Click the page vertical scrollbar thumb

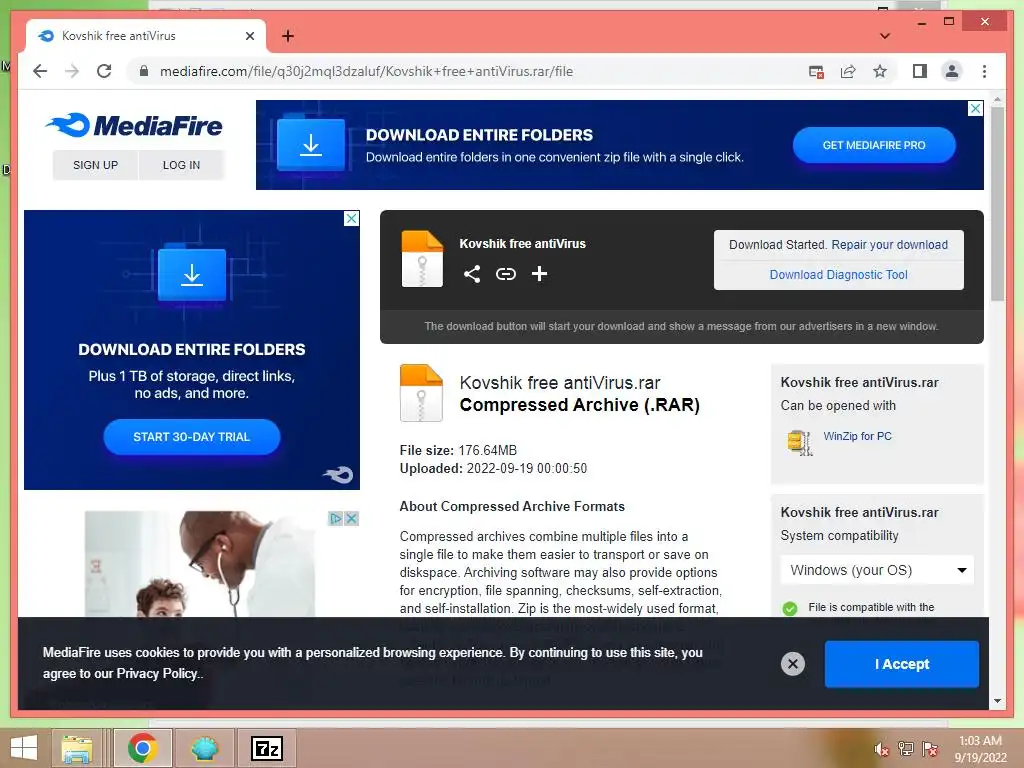(997, 202)
